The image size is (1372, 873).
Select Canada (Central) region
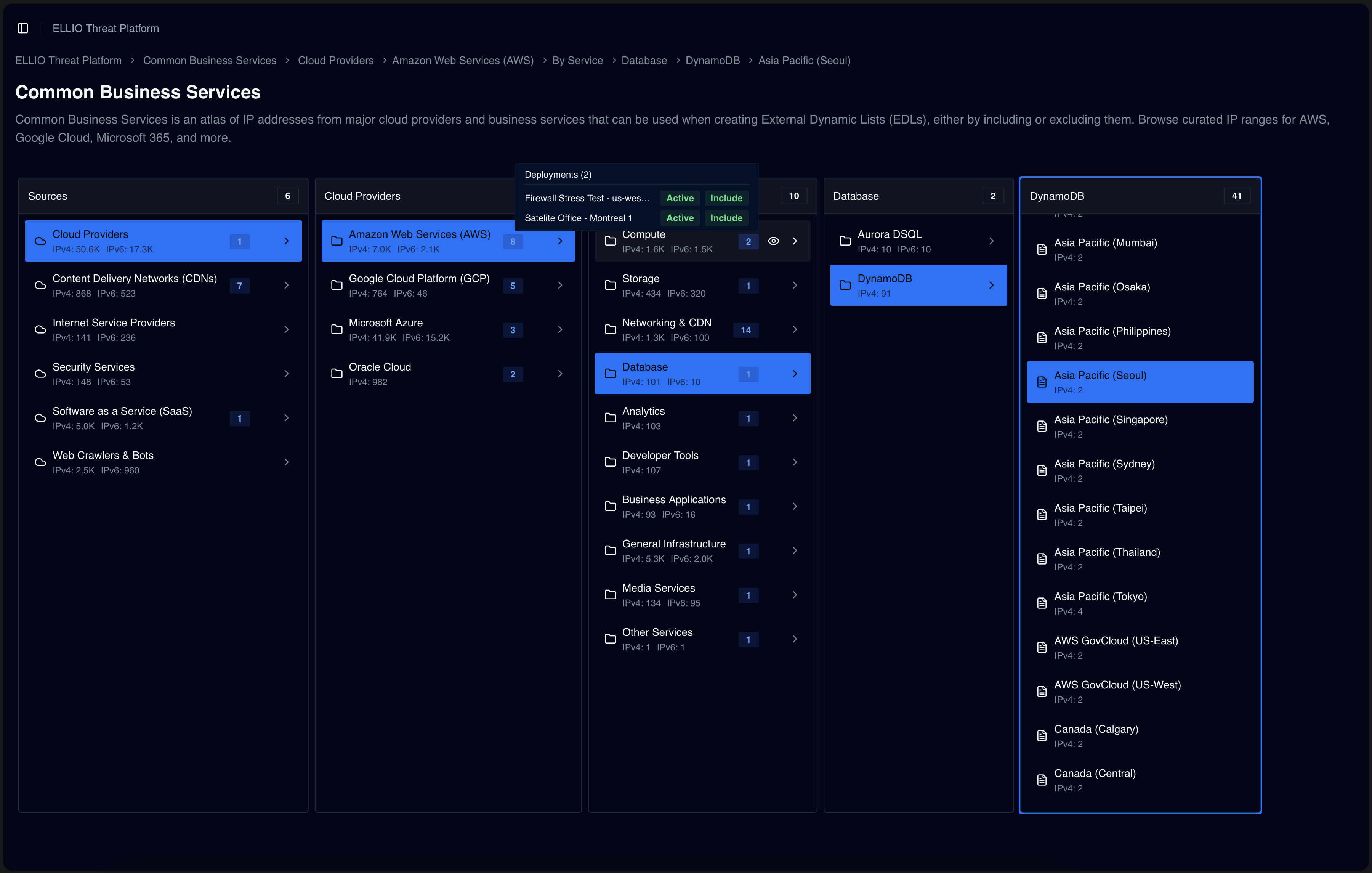click(x=1140, y=780)
